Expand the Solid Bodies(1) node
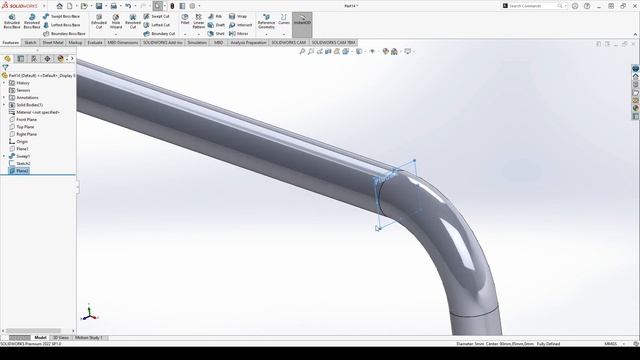640x360 pixels. click(4, 105)
